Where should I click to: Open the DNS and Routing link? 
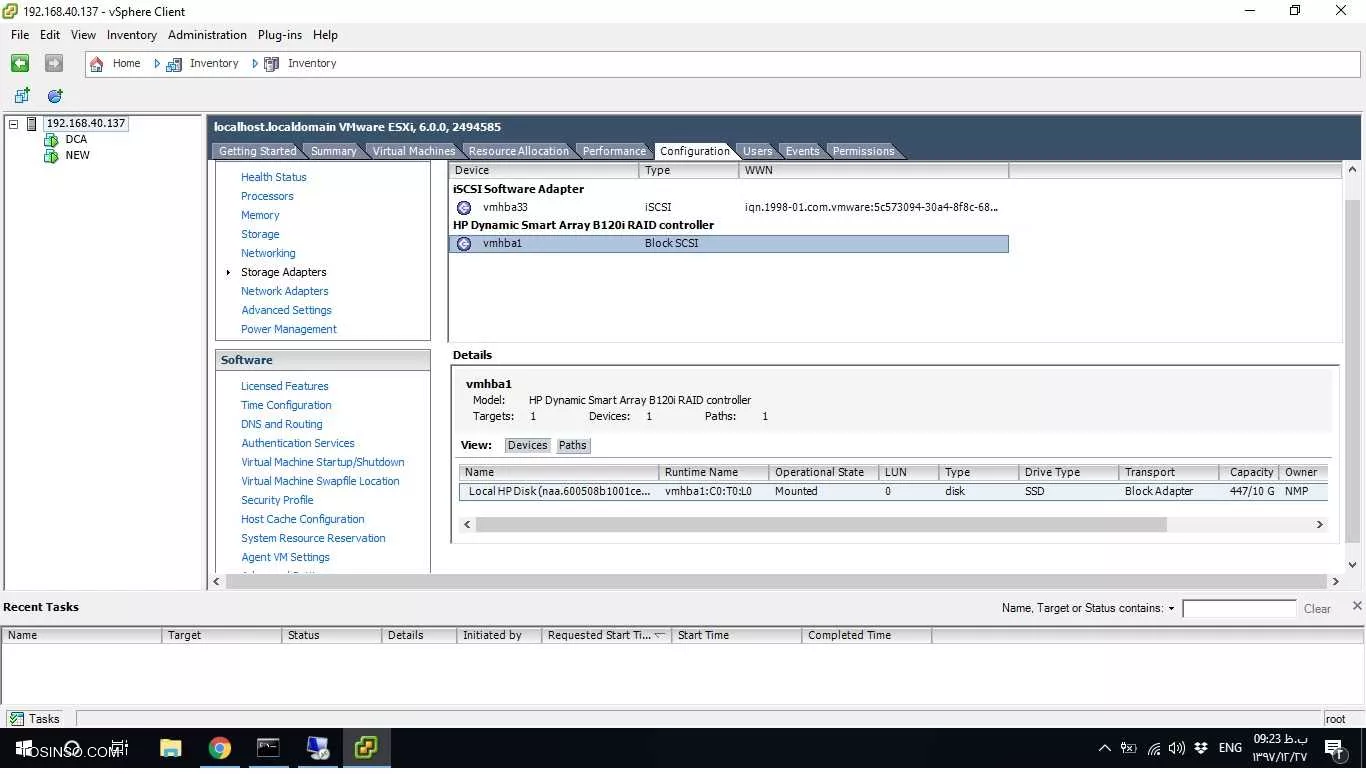pyautogui.click(x=282, y=424)
